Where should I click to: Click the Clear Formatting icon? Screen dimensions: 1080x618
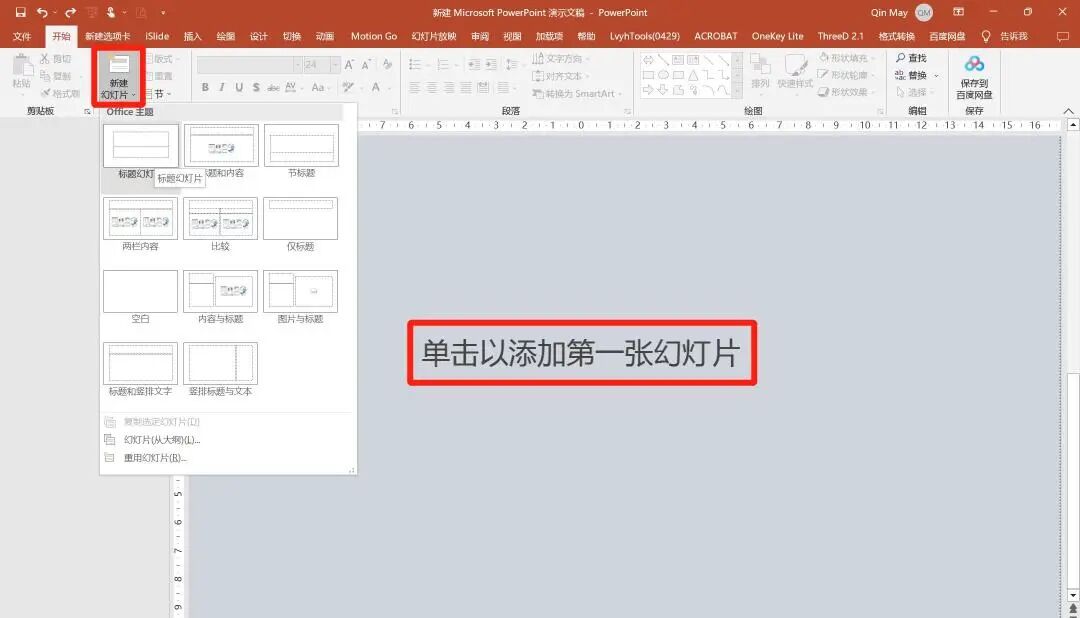(x=387, y=65)
